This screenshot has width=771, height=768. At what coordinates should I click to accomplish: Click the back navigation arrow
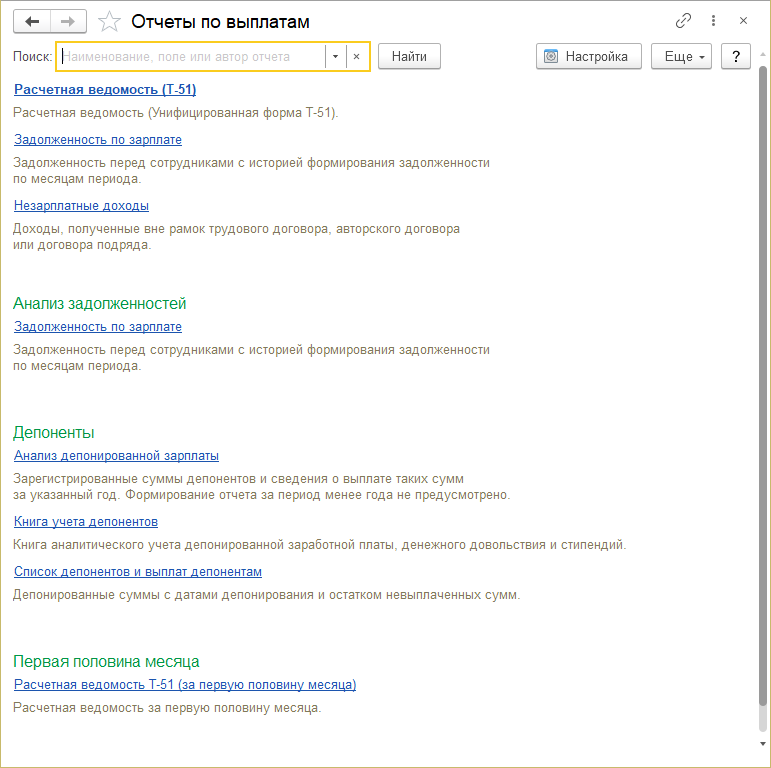[32, 21]
